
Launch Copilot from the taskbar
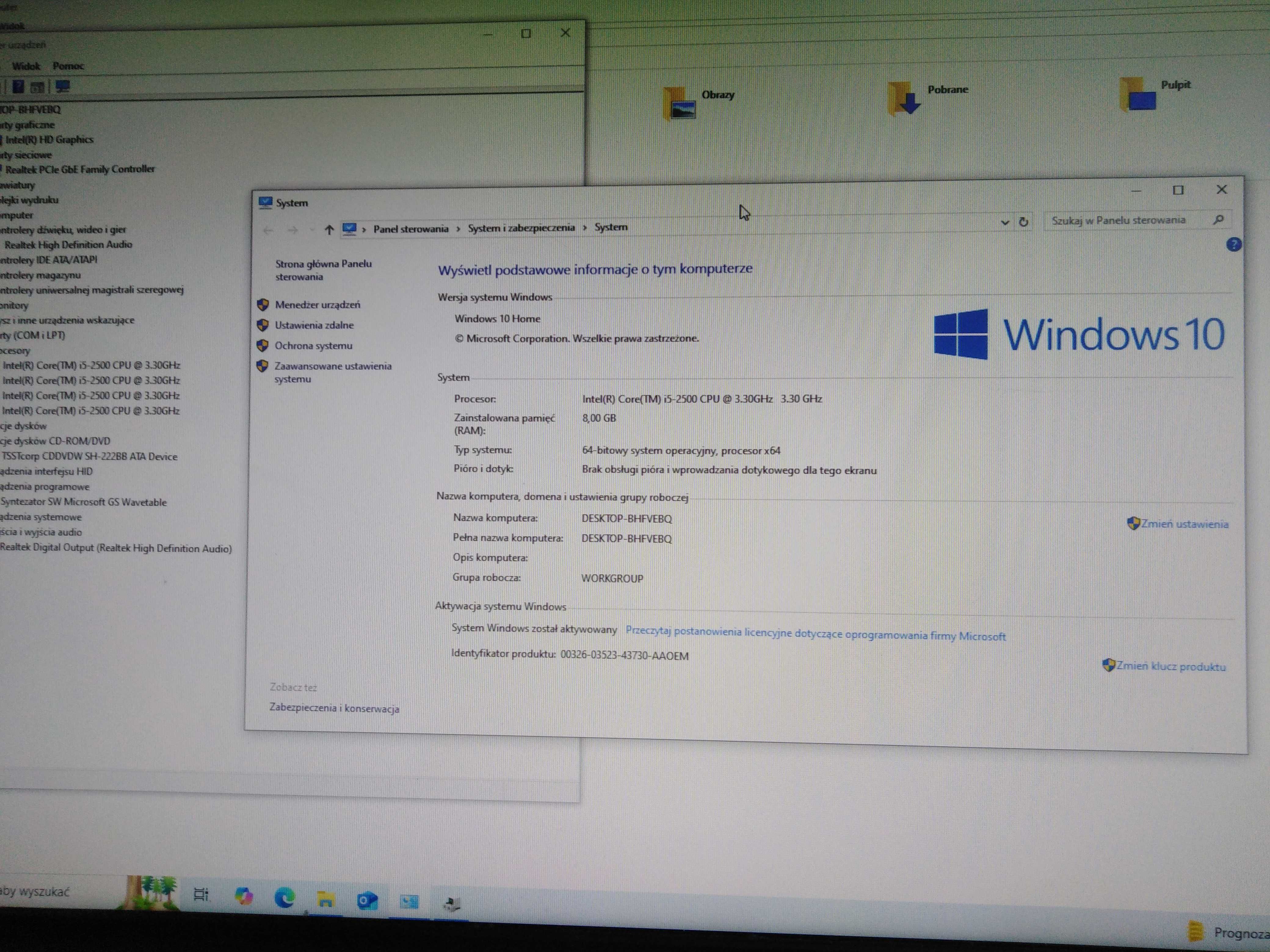tap(243, 896)
